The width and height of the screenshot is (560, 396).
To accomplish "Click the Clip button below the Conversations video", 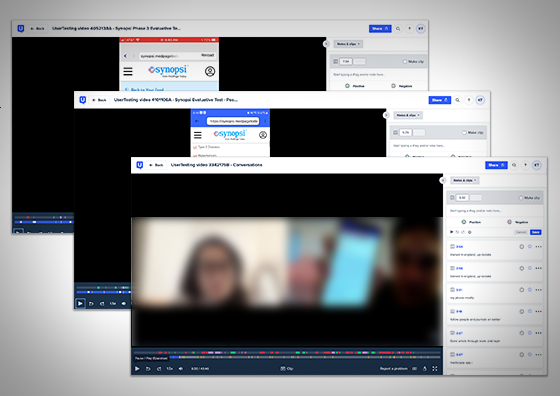I will tap(287, 369).
